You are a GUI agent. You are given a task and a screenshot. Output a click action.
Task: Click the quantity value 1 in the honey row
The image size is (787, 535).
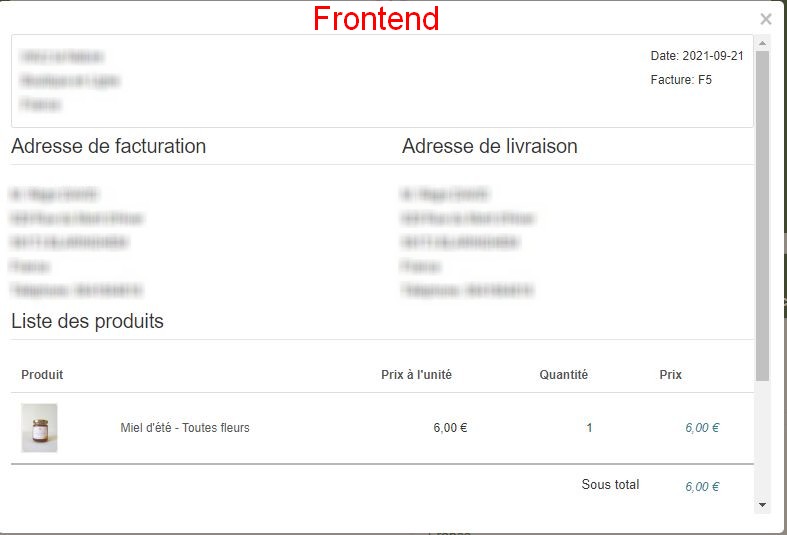click(589, 428)
